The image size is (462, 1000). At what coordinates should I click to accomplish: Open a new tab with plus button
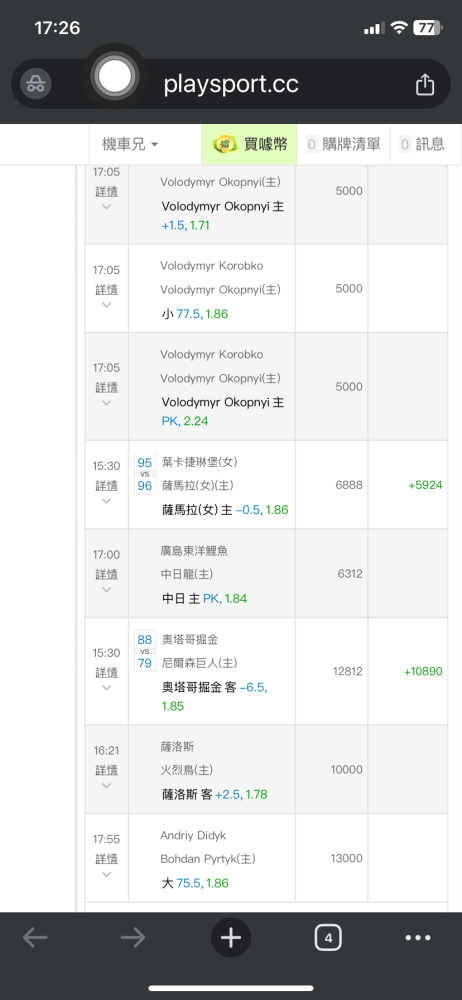coord(230,938)
